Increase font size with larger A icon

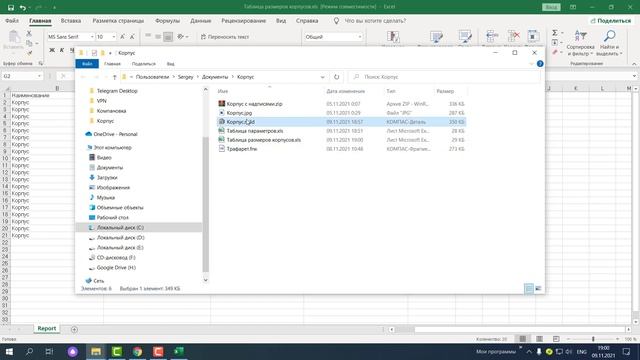tap(122, 37)
